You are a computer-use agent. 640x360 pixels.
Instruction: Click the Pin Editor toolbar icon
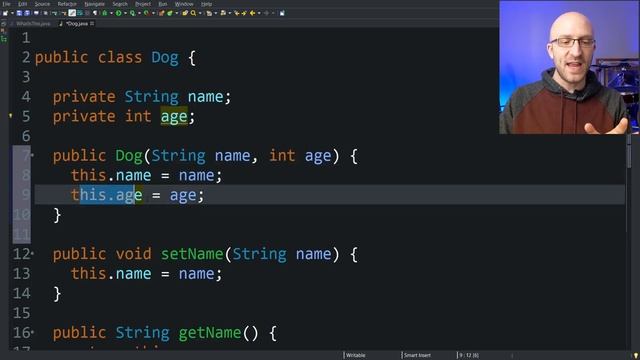282,13
